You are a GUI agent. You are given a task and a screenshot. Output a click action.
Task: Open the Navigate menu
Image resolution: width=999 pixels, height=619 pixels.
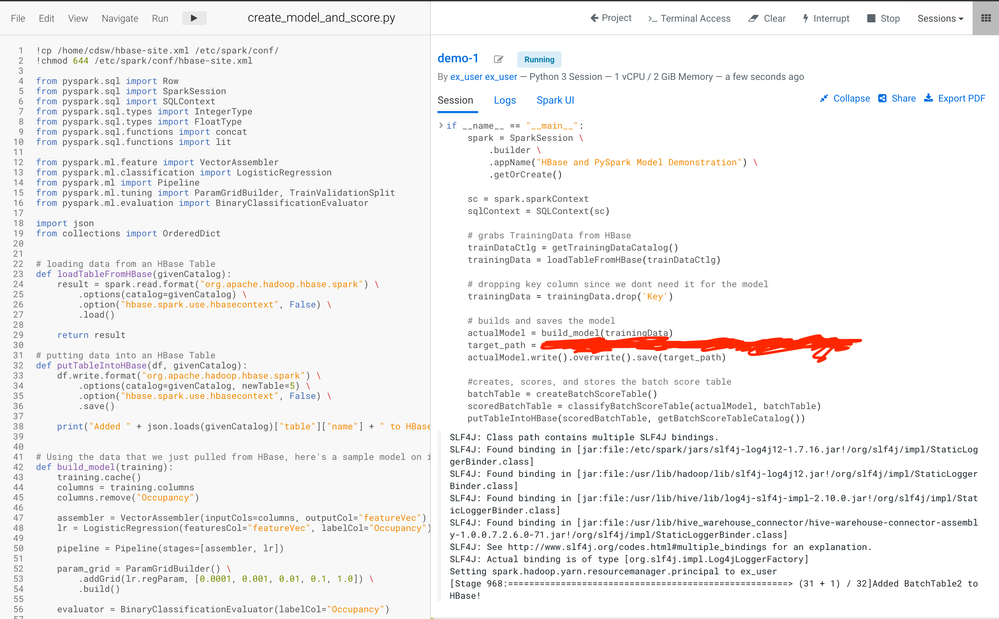(120, 18)
